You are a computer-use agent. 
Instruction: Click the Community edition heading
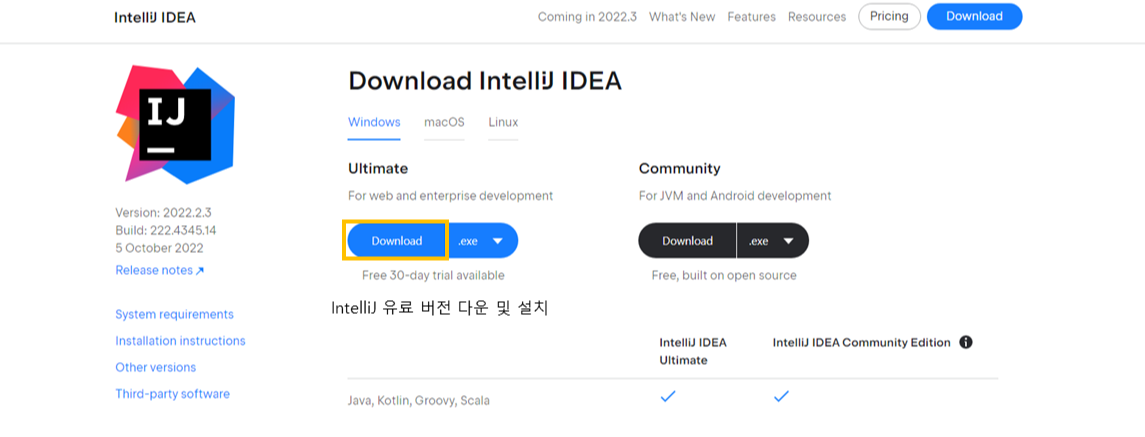(x=679, y=169)
